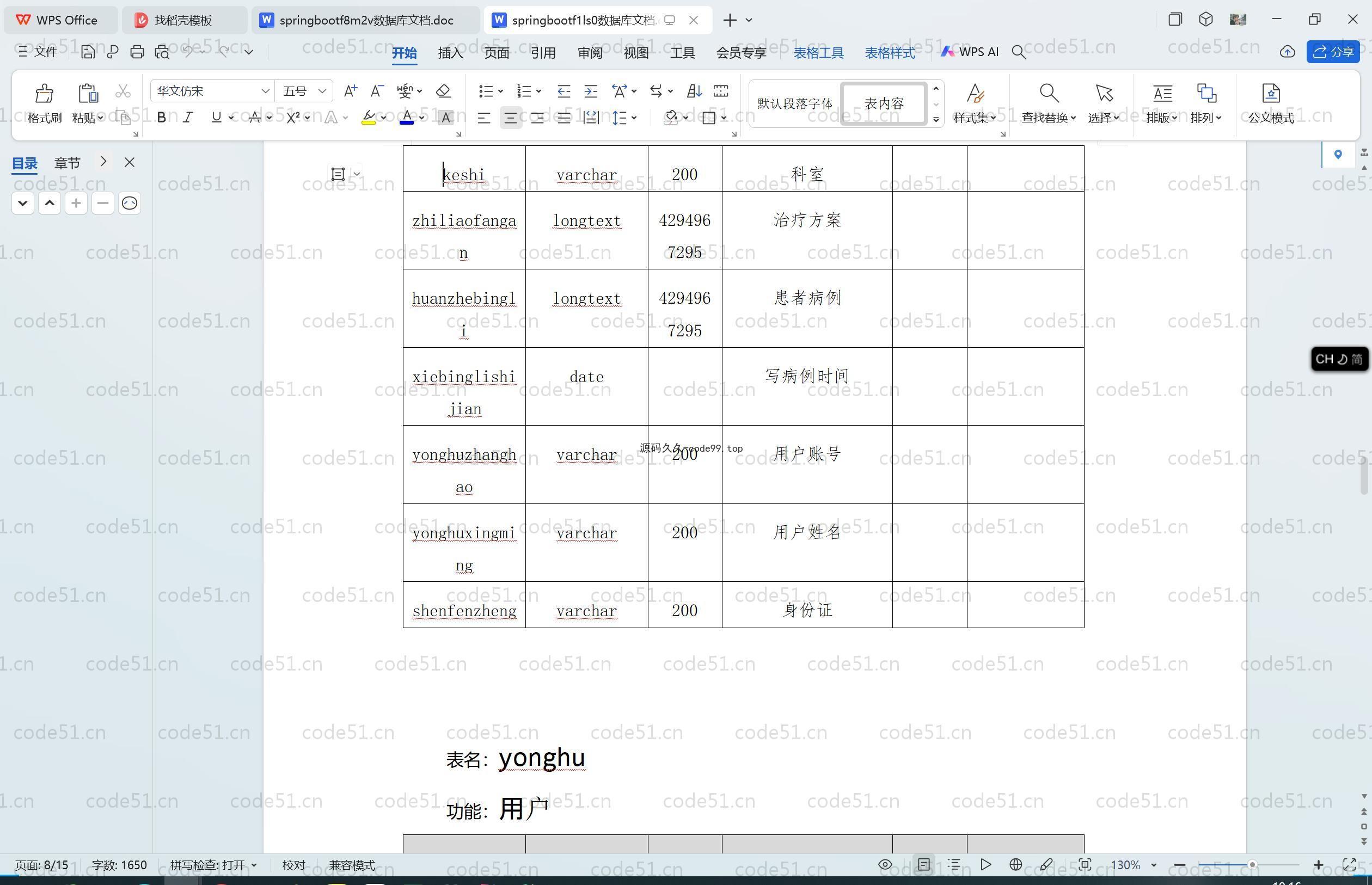Decrease font size with A- icon
Viewport: 1372px width, 885px height.
coord(377,91)
